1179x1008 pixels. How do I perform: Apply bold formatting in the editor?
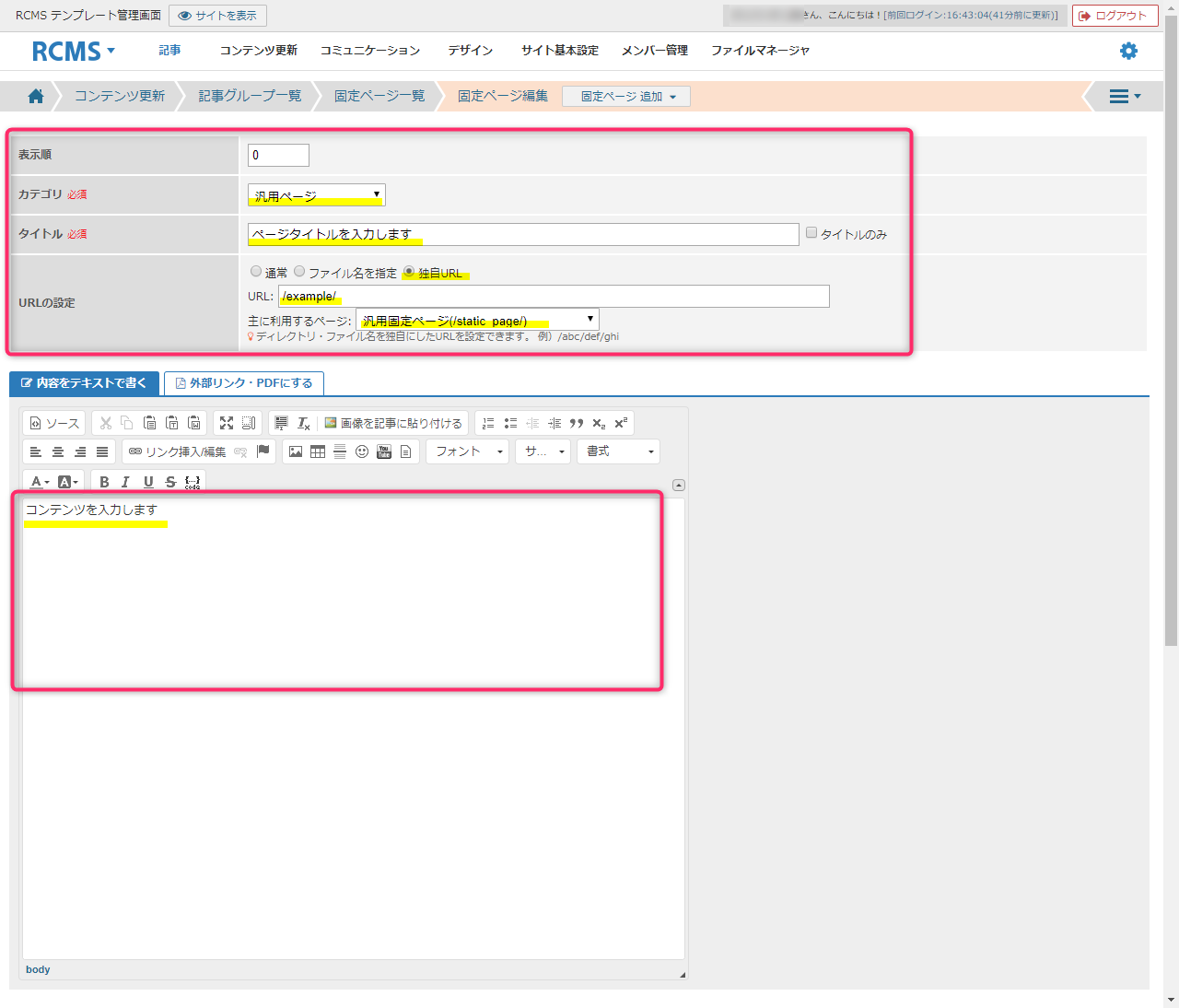click(104, 482)
